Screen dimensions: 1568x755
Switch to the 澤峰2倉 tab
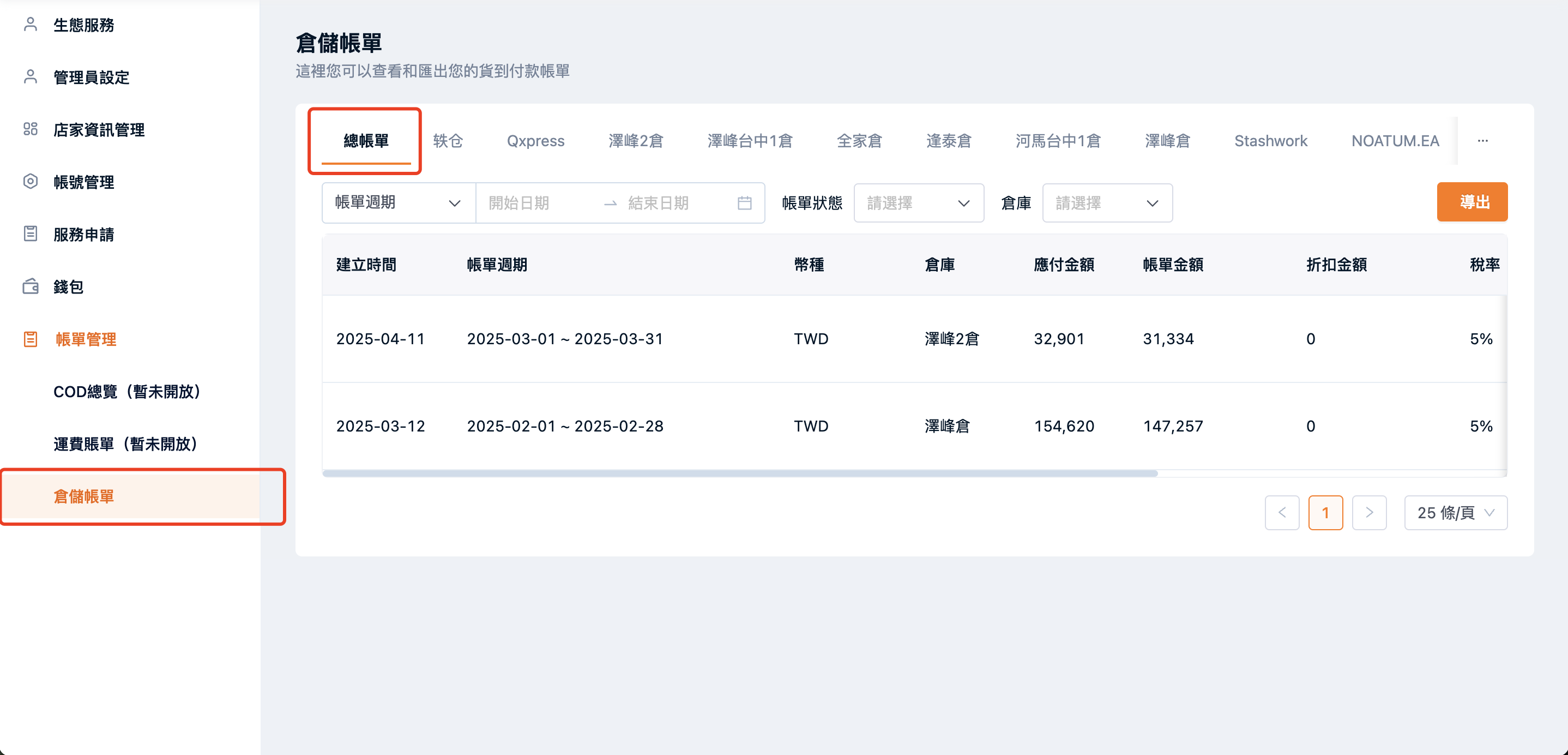pyautogui.click(x=636, y=141)
